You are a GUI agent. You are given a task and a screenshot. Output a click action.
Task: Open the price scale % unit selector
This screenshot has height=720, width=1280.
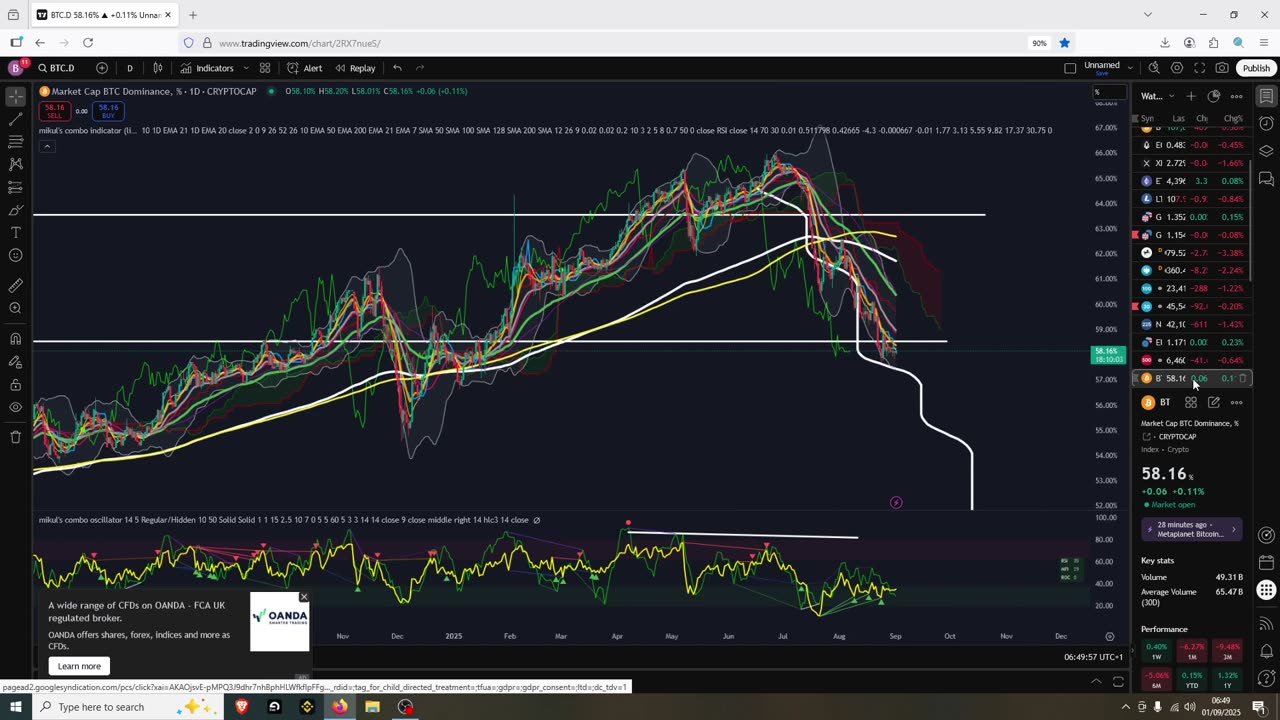click(x=1108, y=92)
